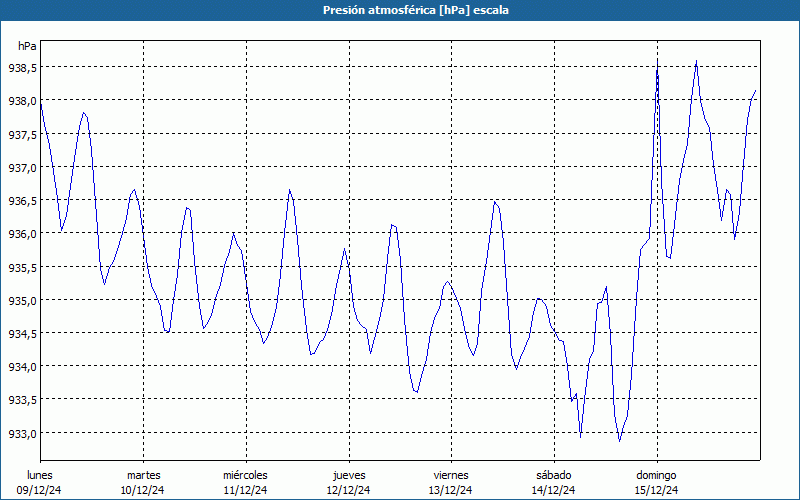Screen dimensions: 800x500
Task: Select the 938,0 axis value
Action: click(22, 101)
